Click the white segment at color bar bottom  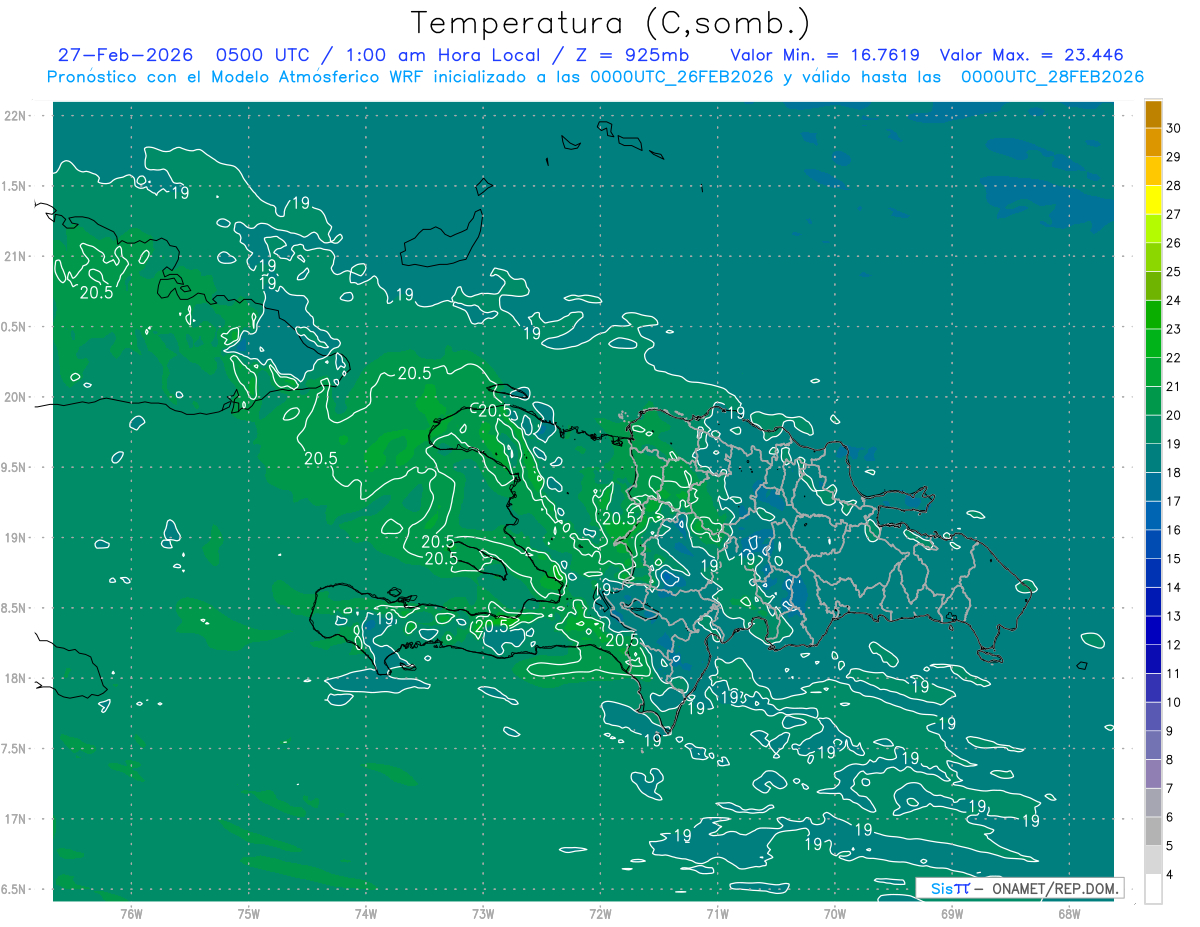click(1153, 888)
